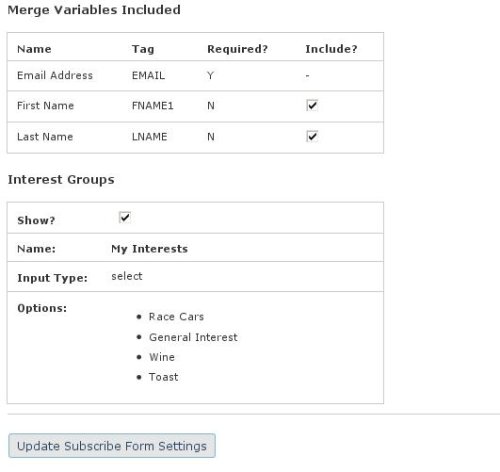Click the Name column header
This screenshot has width=500, height=472.
34,49
